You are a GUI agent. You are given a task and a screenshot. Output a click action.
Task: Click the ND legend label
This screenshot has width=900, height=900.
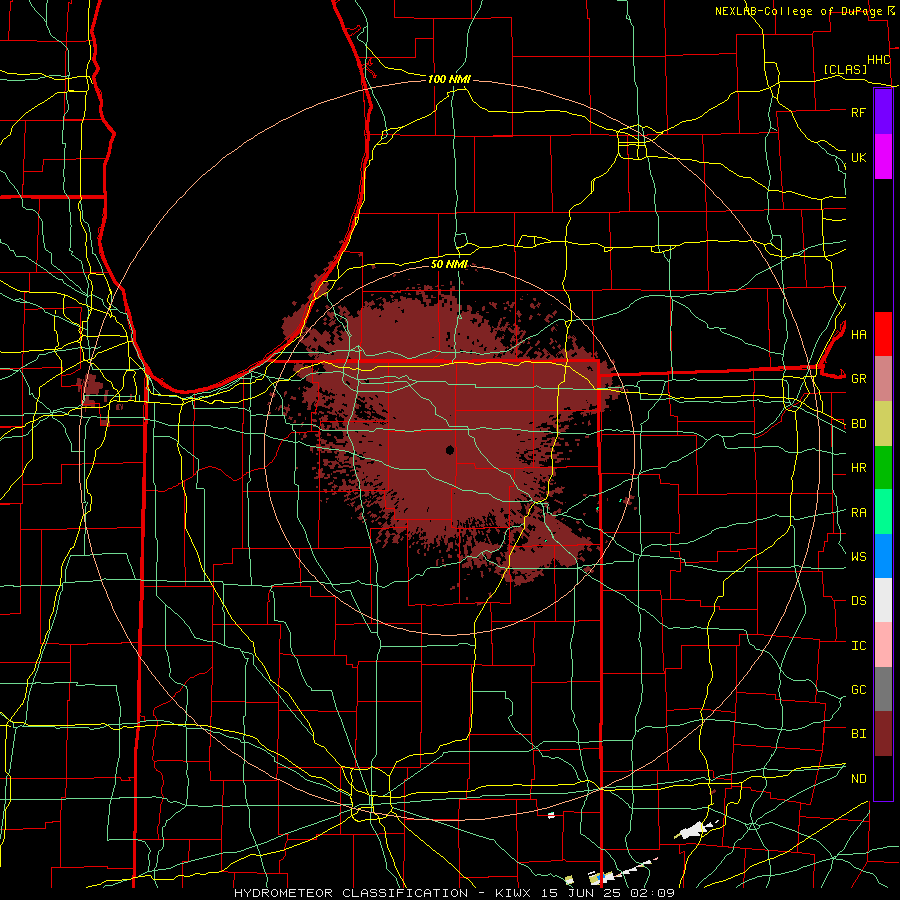pyautogui.click(x=858, y=779)
